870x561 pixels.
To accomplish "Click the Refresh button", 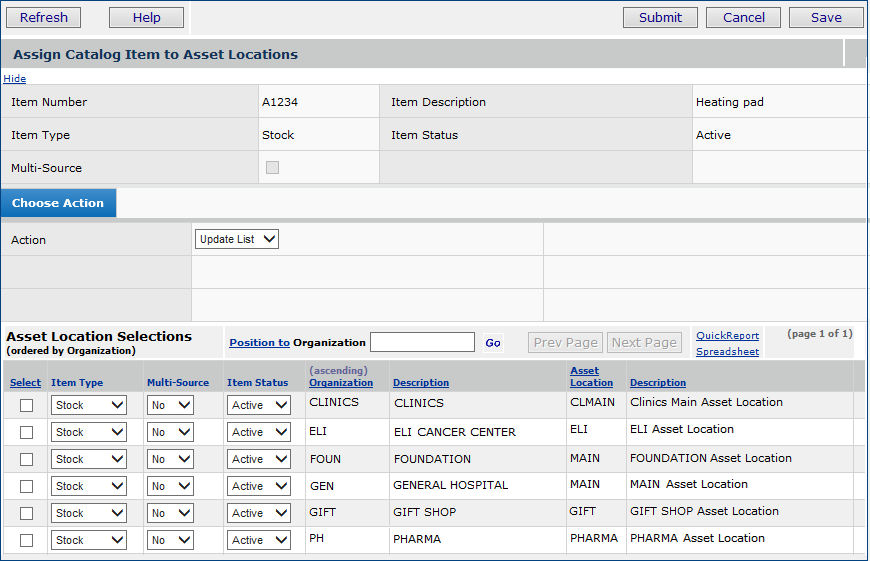I will 44,17.
